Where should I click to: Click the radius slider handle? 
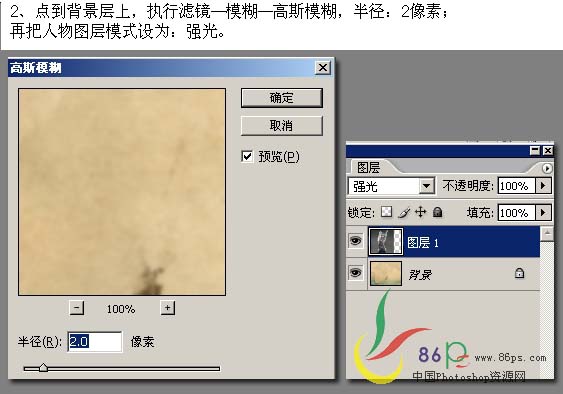tap(43, 367)
